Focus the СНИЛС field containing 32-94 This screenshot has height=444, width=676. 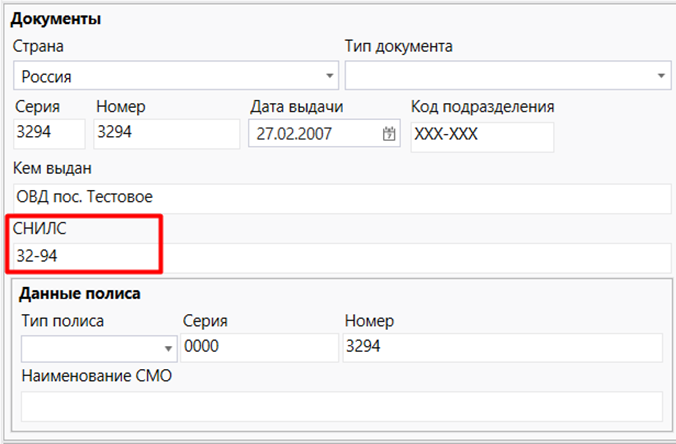[342, 257]
